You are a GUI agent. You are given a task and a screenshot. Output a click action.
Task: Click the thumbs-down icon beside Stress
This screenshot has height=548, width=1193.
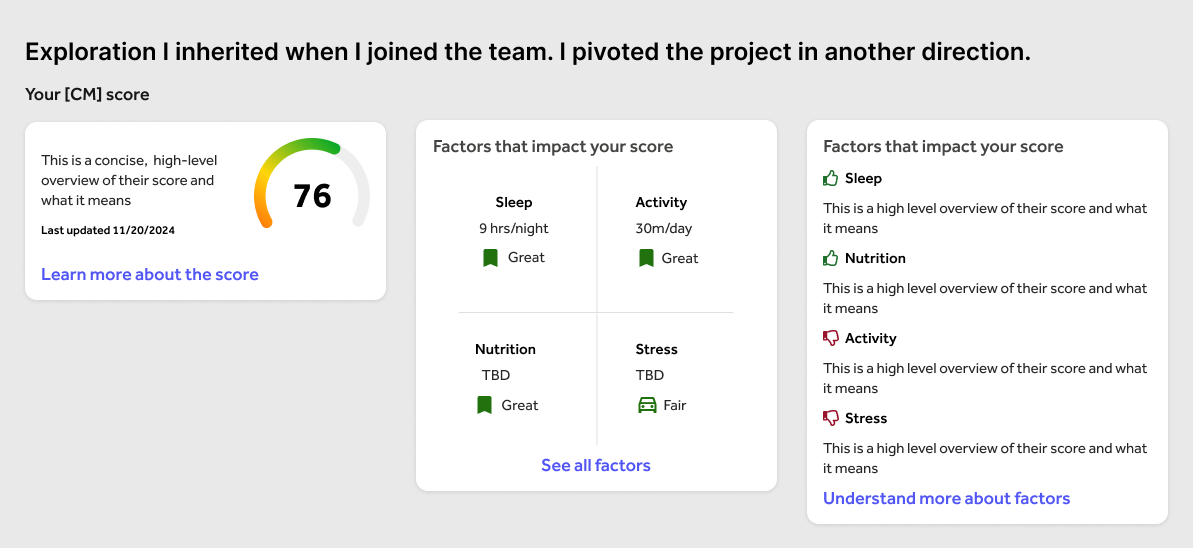click(x=830, y=418)
